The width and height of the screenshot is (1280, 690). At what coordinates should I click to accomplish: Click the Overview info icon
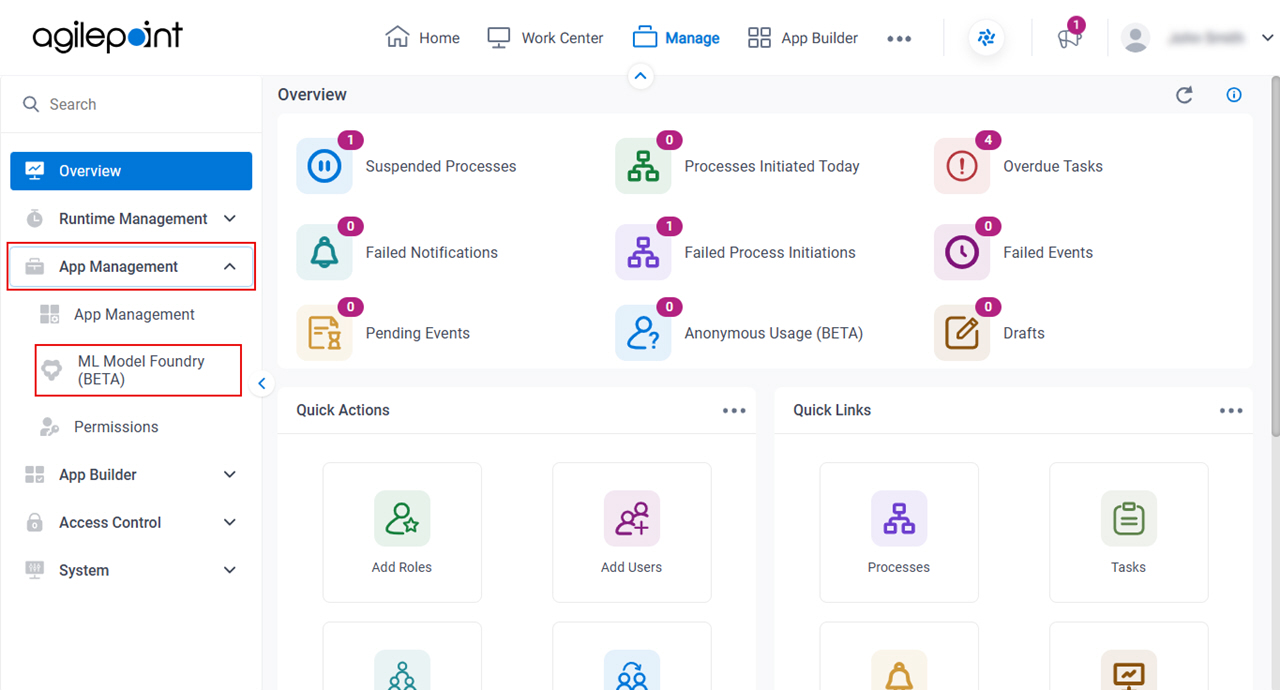pos(1234,95)
